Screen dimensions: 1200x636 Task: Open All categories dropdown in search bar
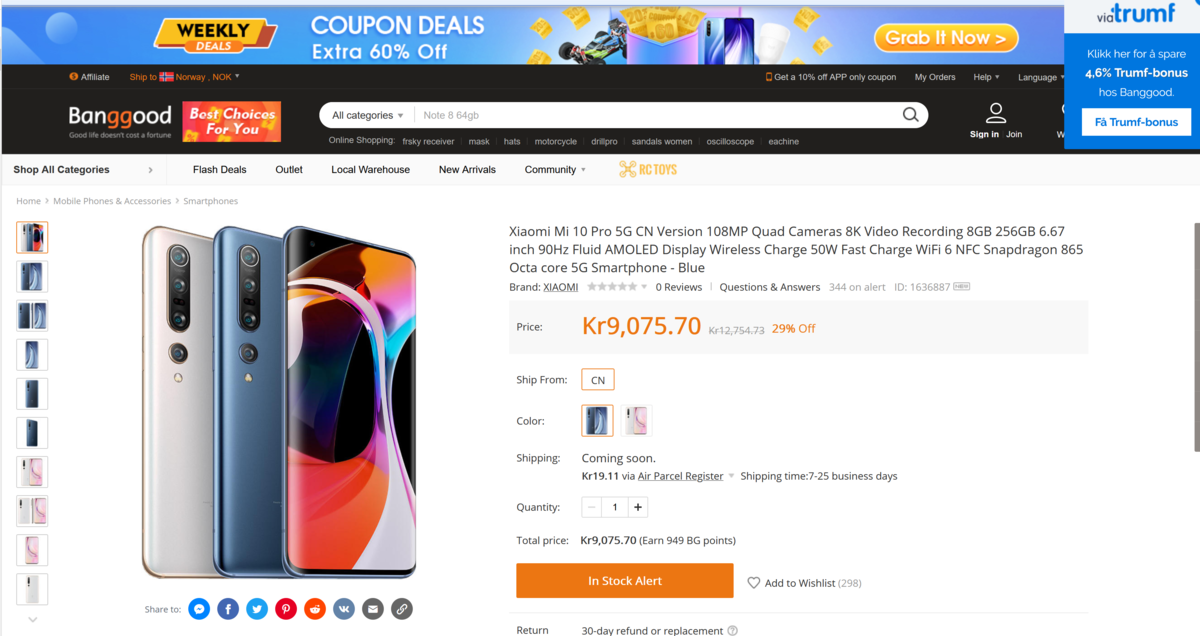tap(368, 115)
